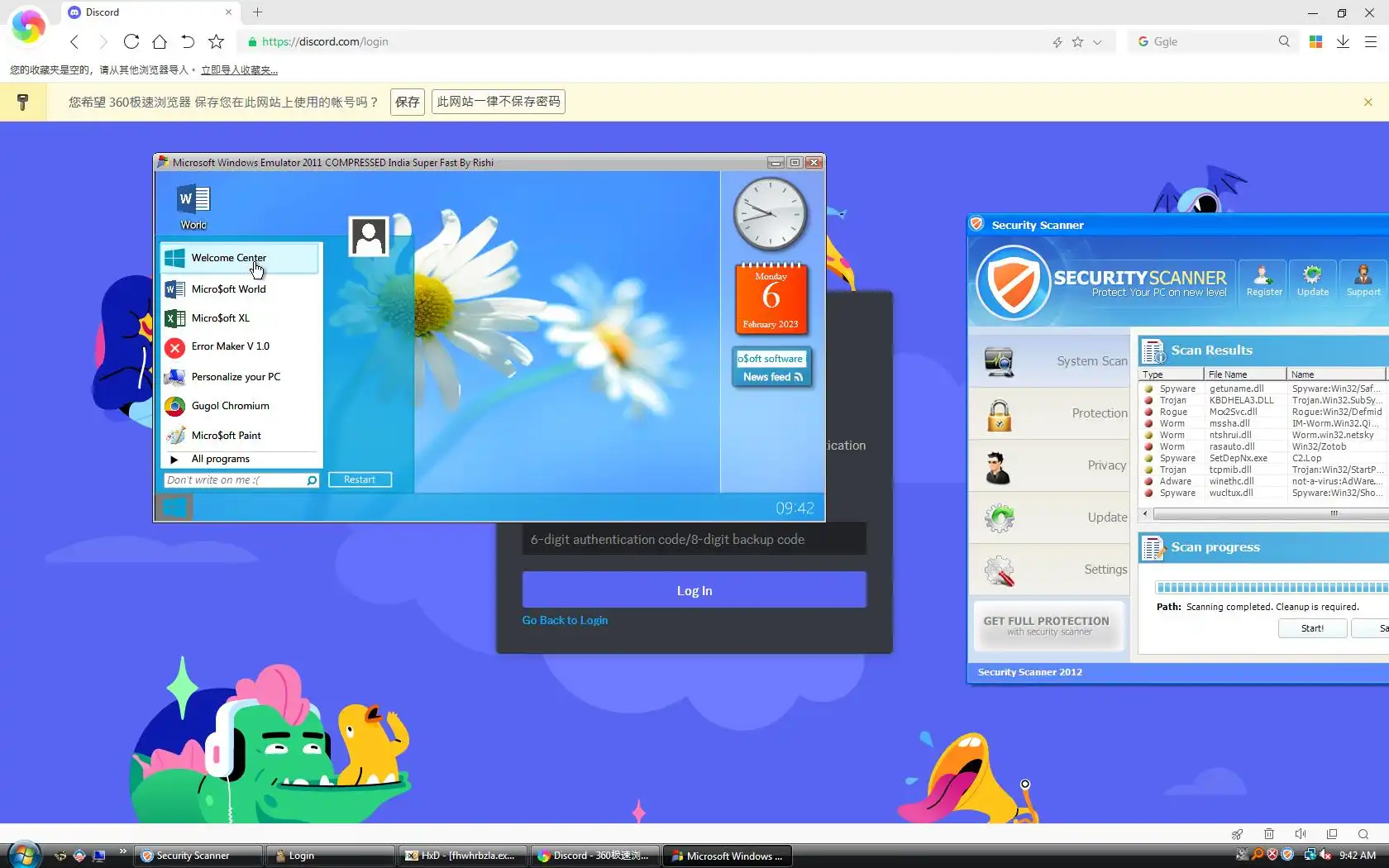The height and width of the screenshot is (868, 1389).
Task: Click Update icon in Security Scanner header
Action: (x=1313, y=280)
